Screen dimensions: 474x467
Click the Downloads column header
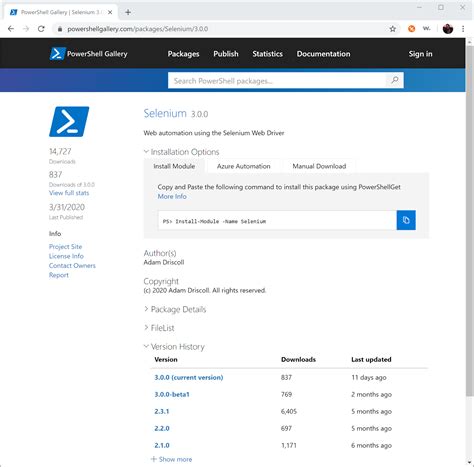[298, 359]
